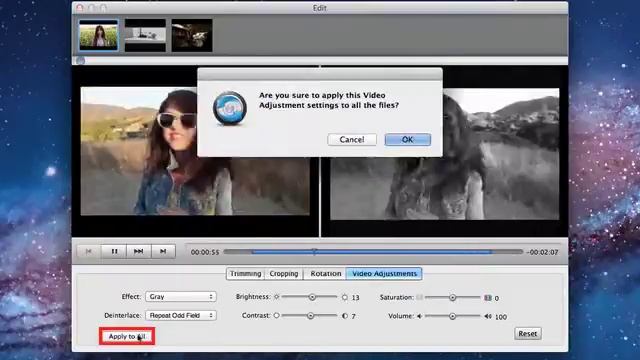Click the playback timeline scrubber

click(x=314, y=252)
